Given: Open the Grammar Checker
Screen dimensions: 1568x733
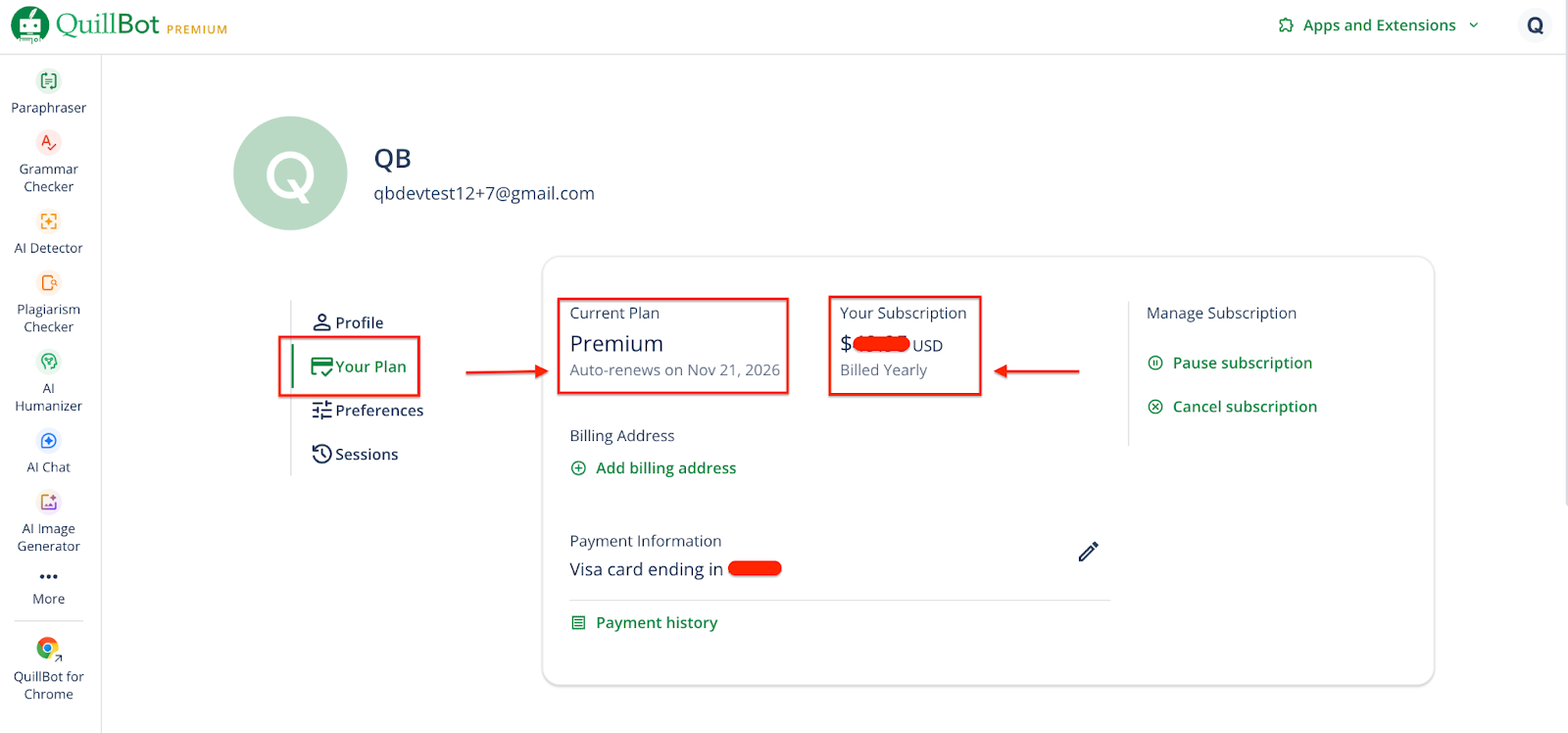Looking at the screenshot, I should tap(48, 162).
